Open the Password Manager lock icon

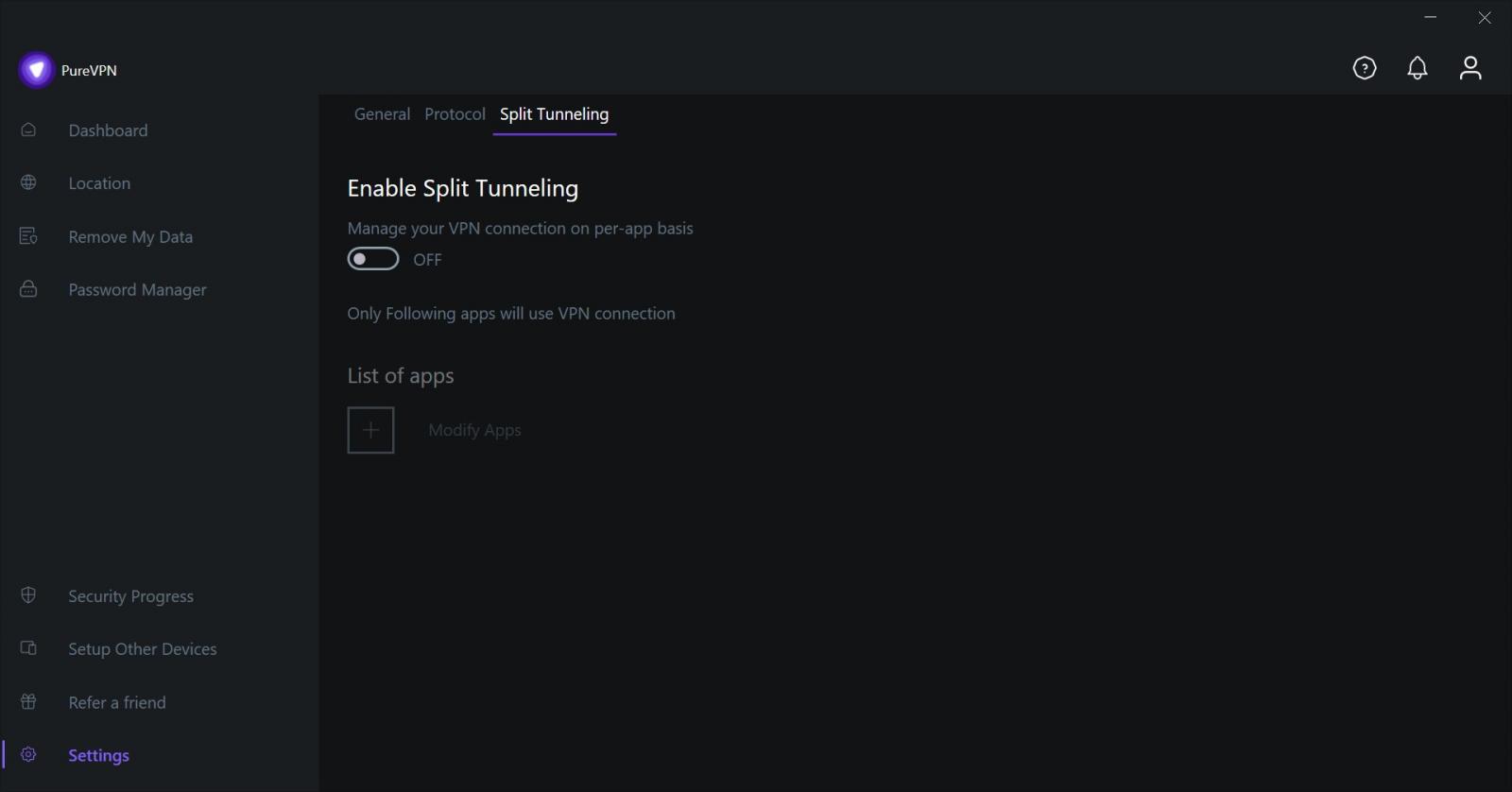coord(27,289)
